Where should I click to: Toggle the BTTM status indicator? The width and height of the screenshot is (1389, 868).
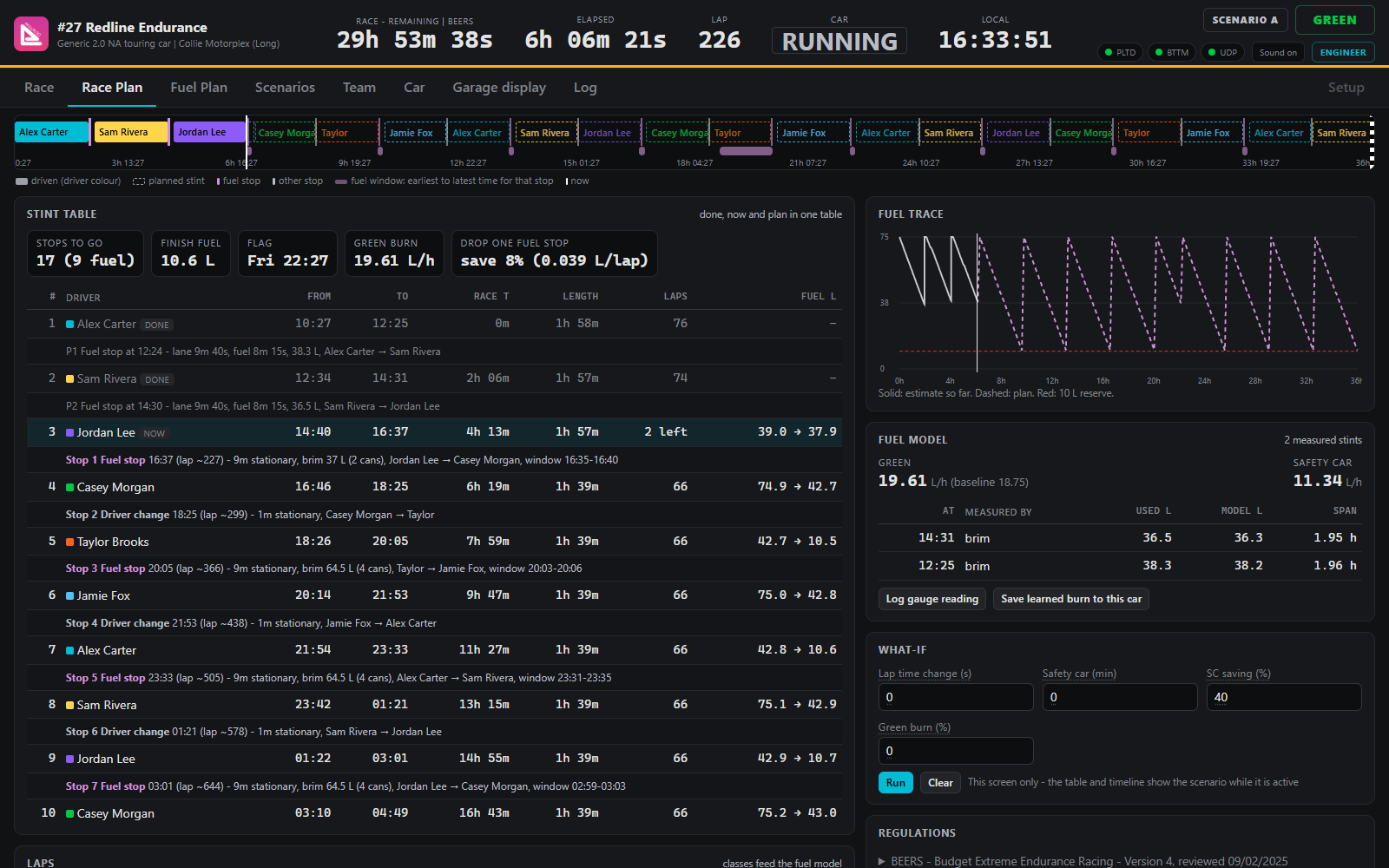click(1171, 52)
